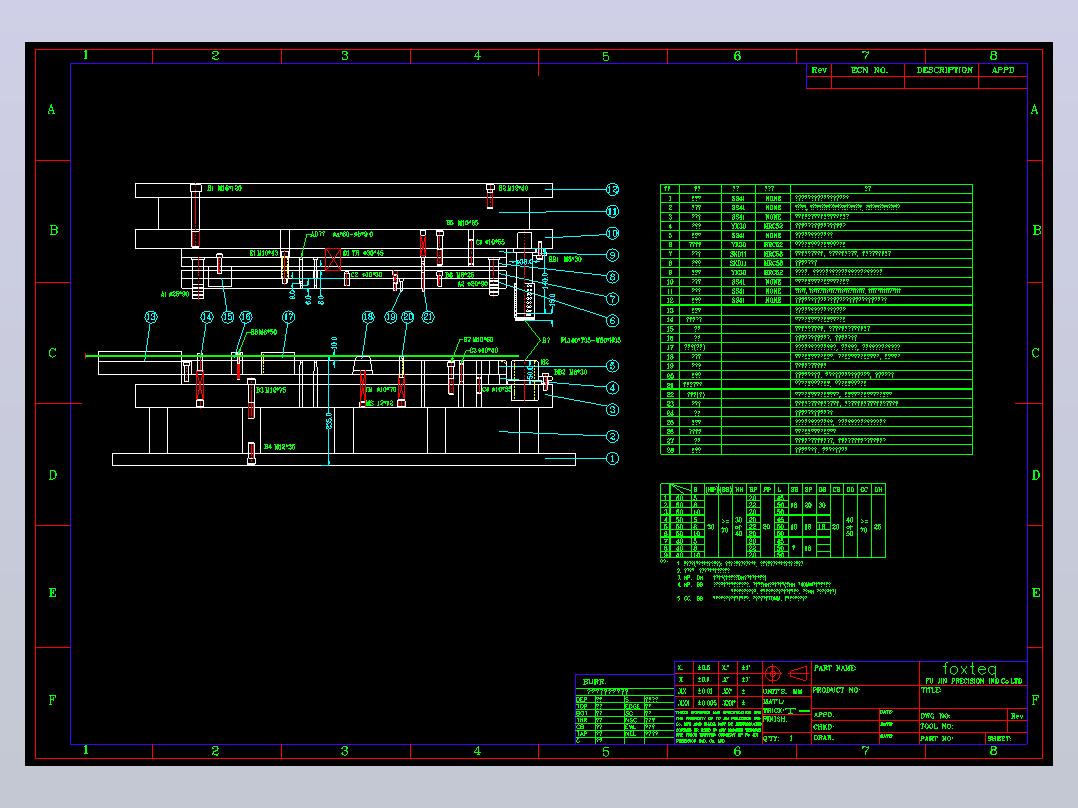Pick balloon callout number 18
The height and width of the screenshot is (808, 1078).
click(368, 317)
